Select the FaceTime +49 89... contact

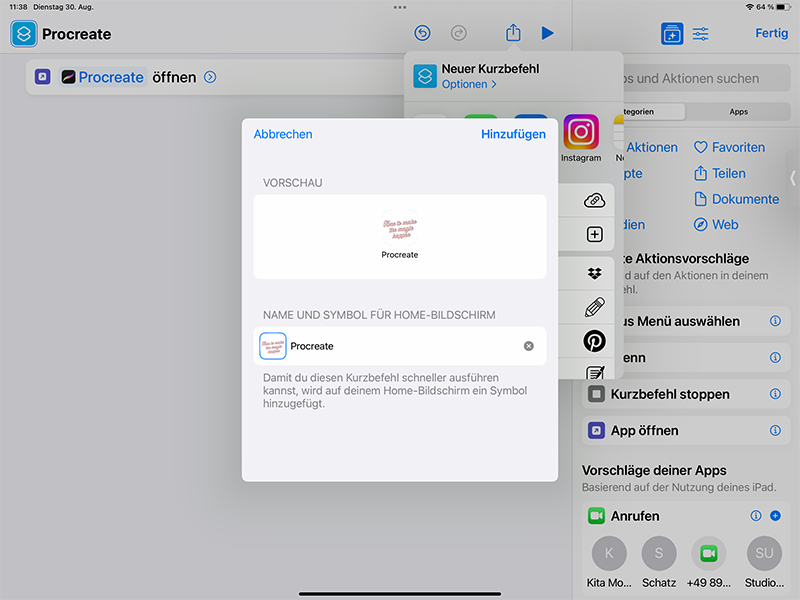coord(709,562)
